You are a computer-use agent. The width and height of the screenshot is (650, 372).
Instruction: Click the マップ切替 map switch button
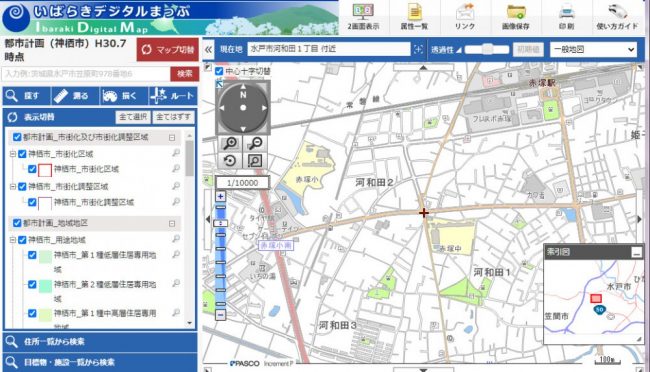[x=168, y=50]
